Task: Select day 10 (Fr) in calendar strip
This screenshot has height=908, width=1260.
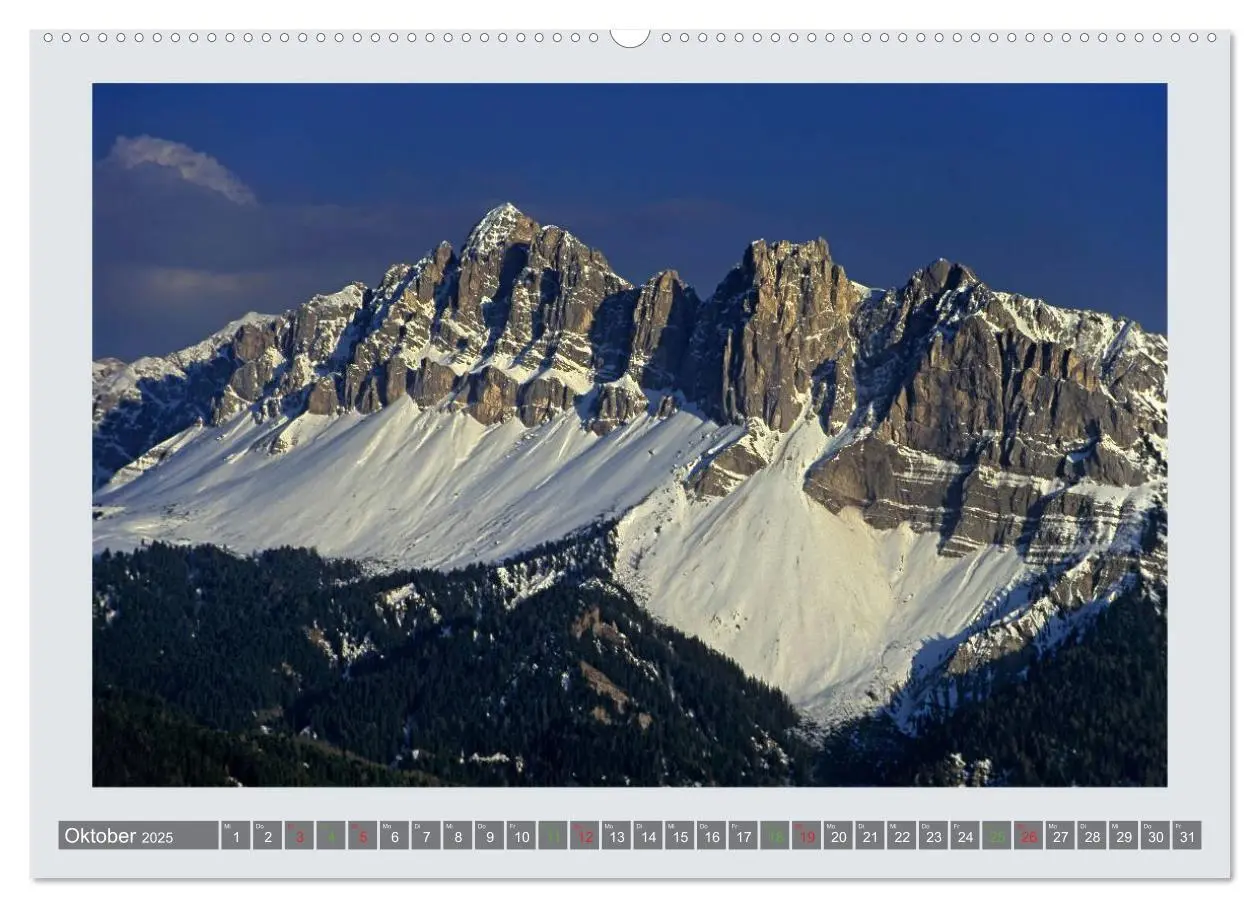Action: 521,835
